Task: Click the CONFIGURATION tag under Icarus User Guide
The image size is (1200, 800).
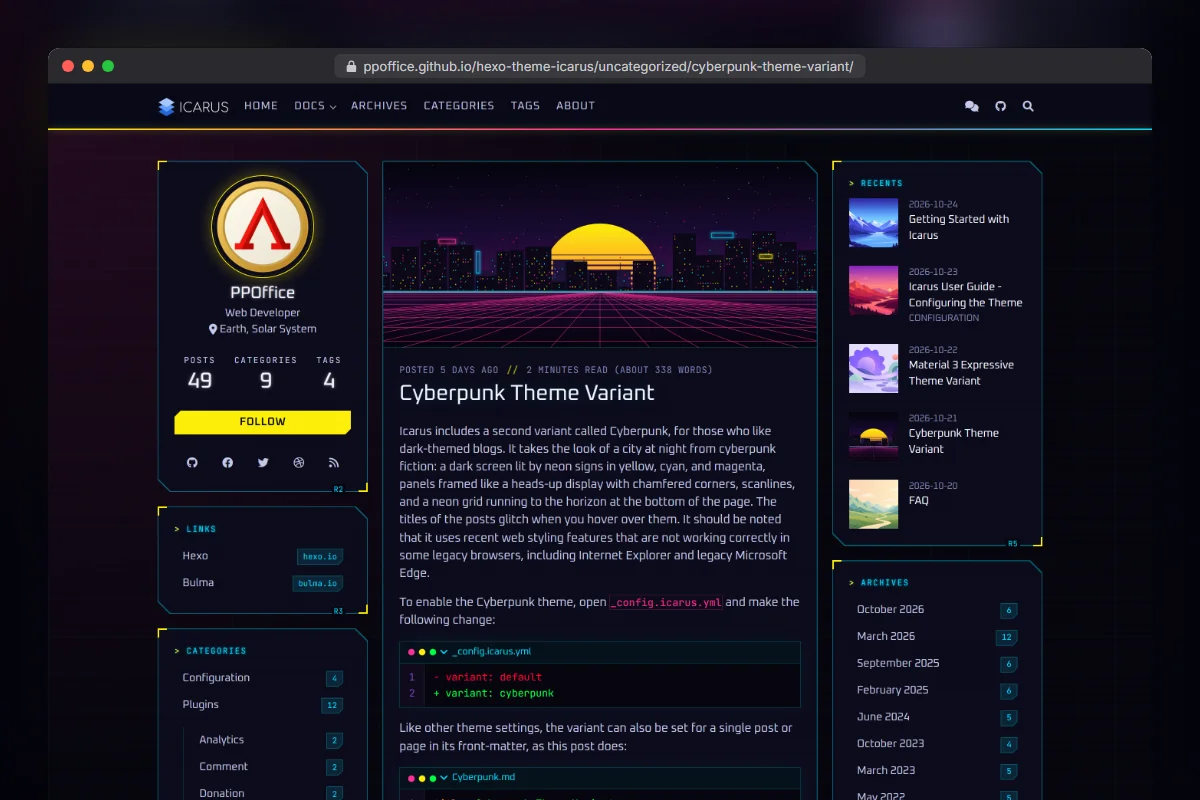Action: (x=944, y=318)
